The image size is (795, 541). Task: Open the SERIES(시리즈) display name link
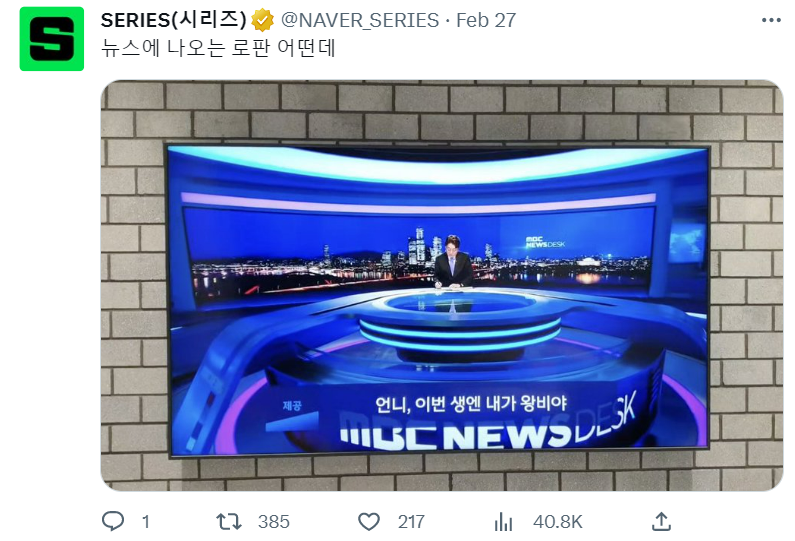click(x=173, y=20)
